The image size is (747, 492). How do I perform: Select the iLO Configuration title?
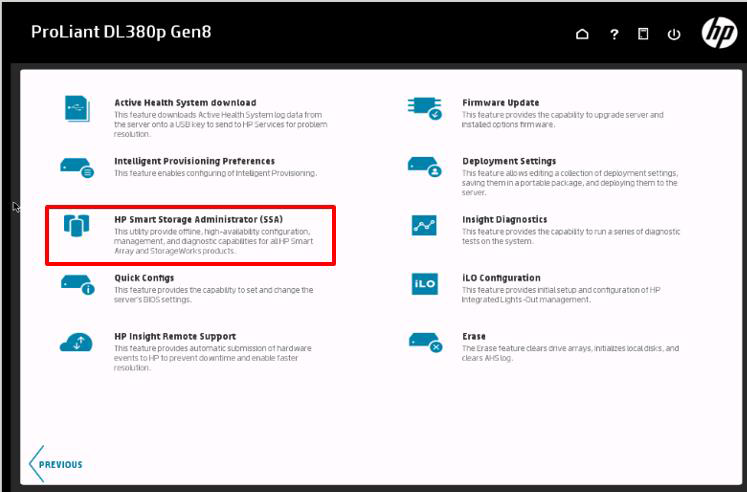(501, 278)
